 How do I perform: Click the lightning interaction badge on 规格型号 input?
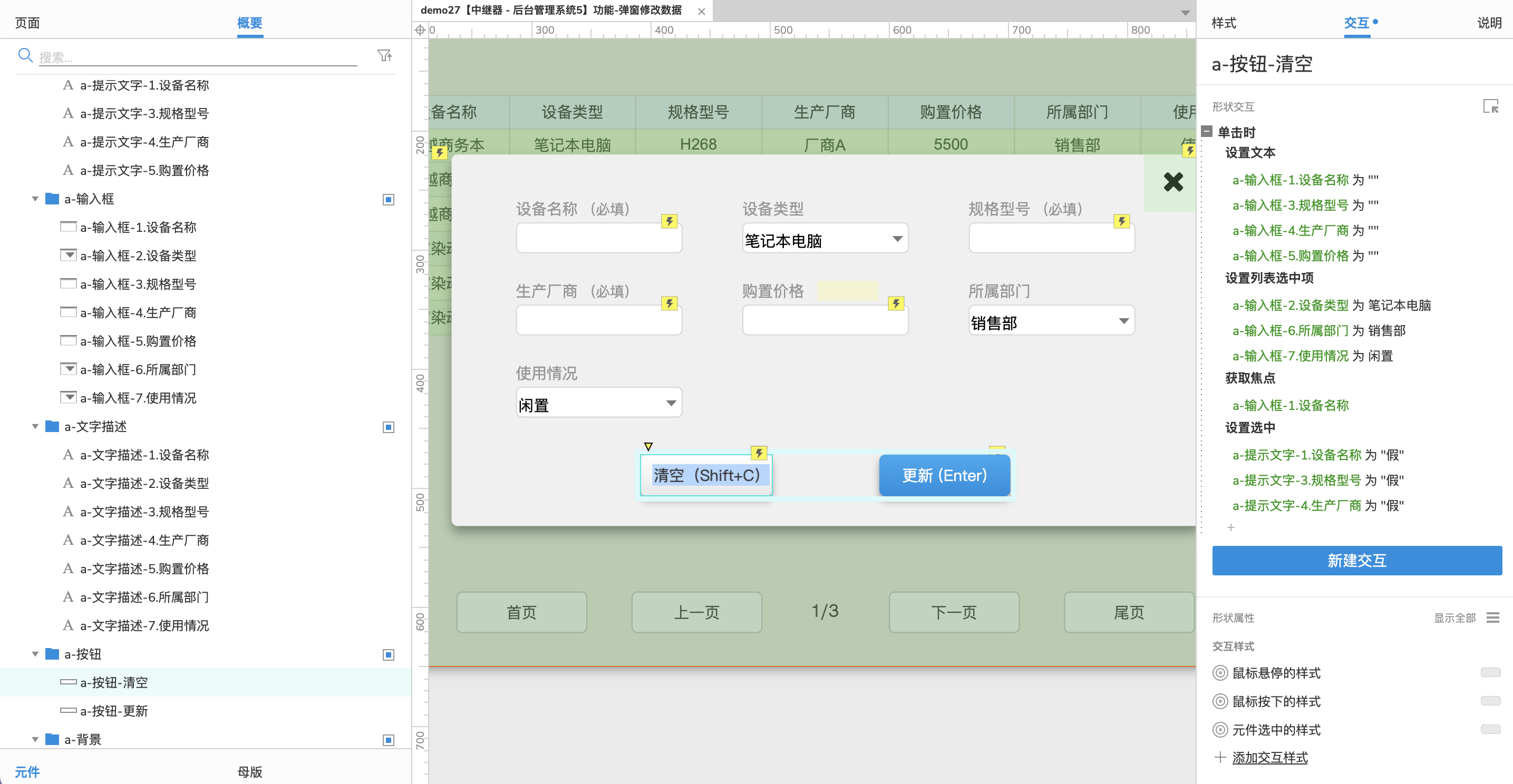pyautogui.click(x=1122, y=221)
